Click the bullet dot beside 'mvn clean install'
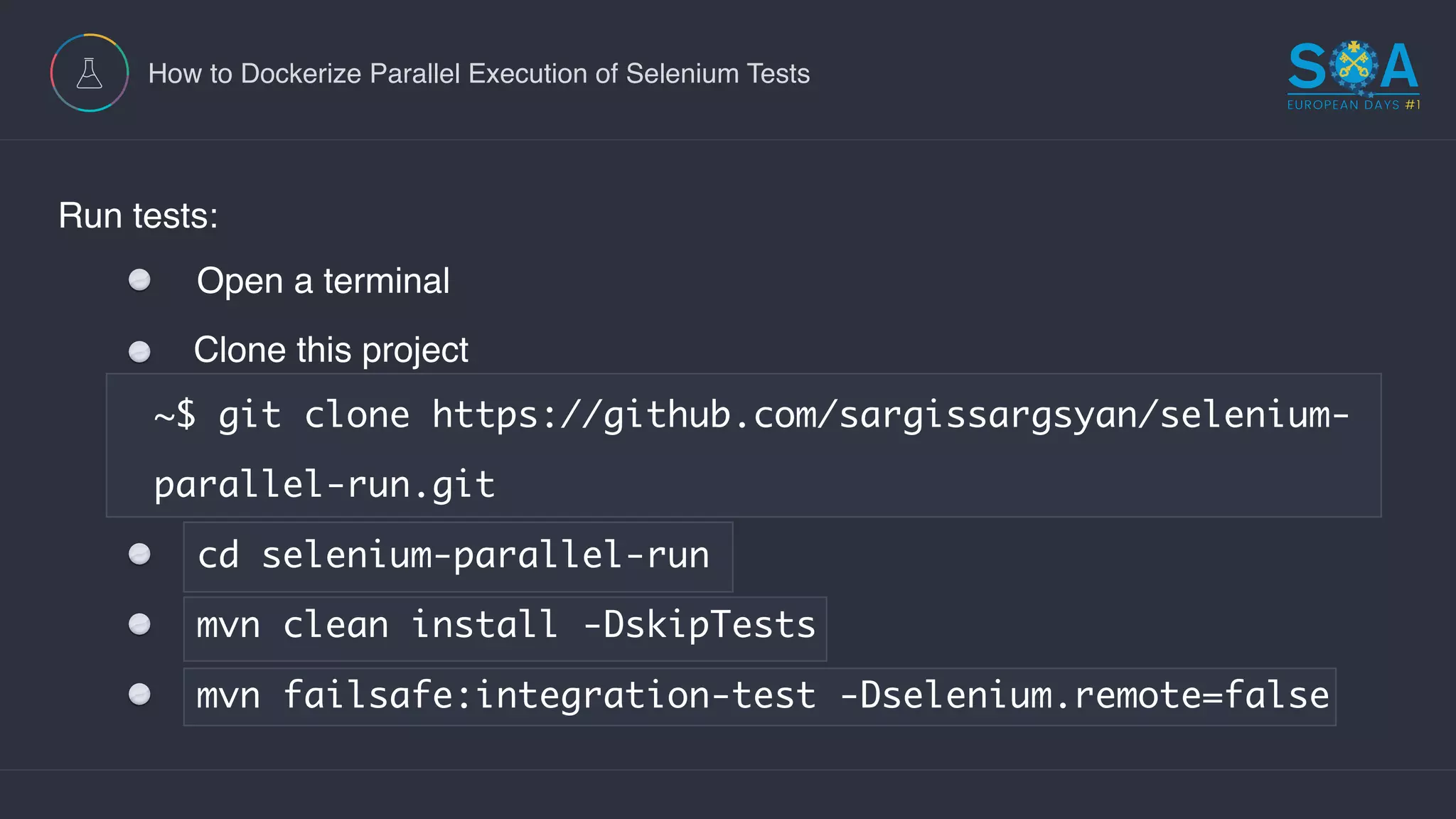1456x819 pixels. pos(139,624)
